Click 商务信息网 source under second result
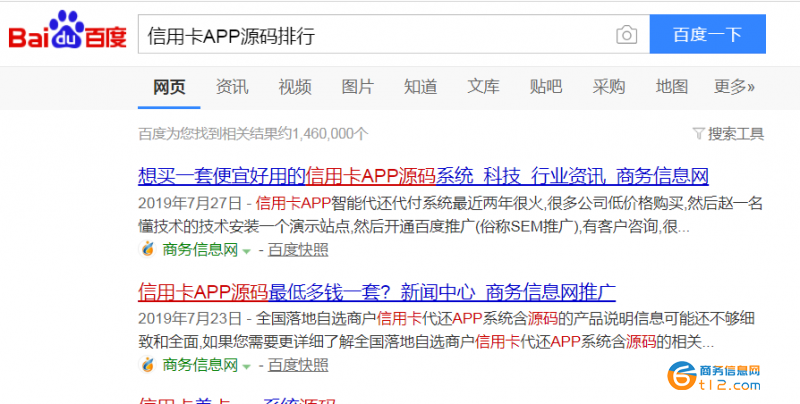The image size is (800, 404). [x=200, y=365]
